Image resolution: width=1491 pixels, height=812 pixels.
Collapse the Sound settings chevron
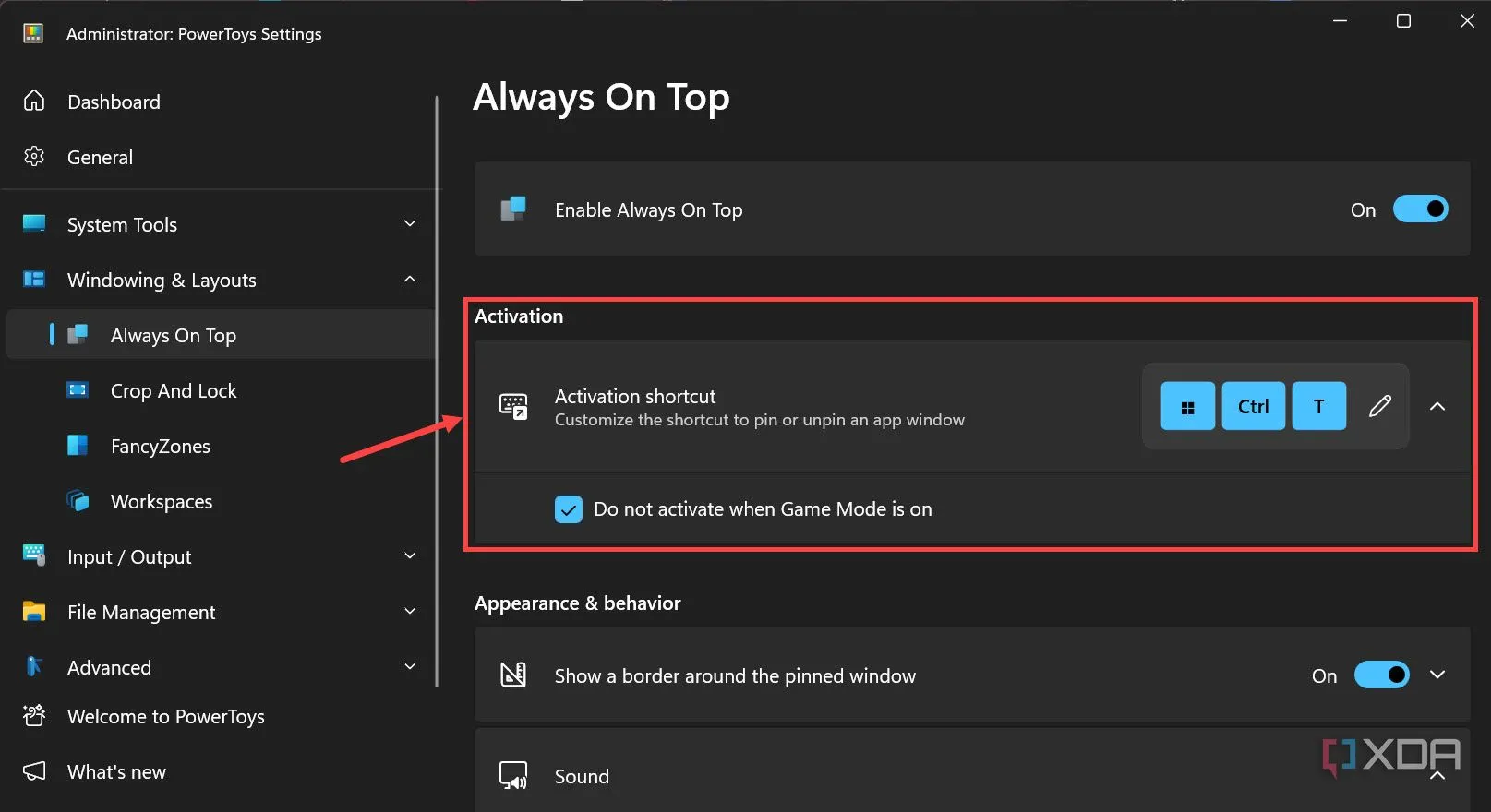click(1437, 776)
